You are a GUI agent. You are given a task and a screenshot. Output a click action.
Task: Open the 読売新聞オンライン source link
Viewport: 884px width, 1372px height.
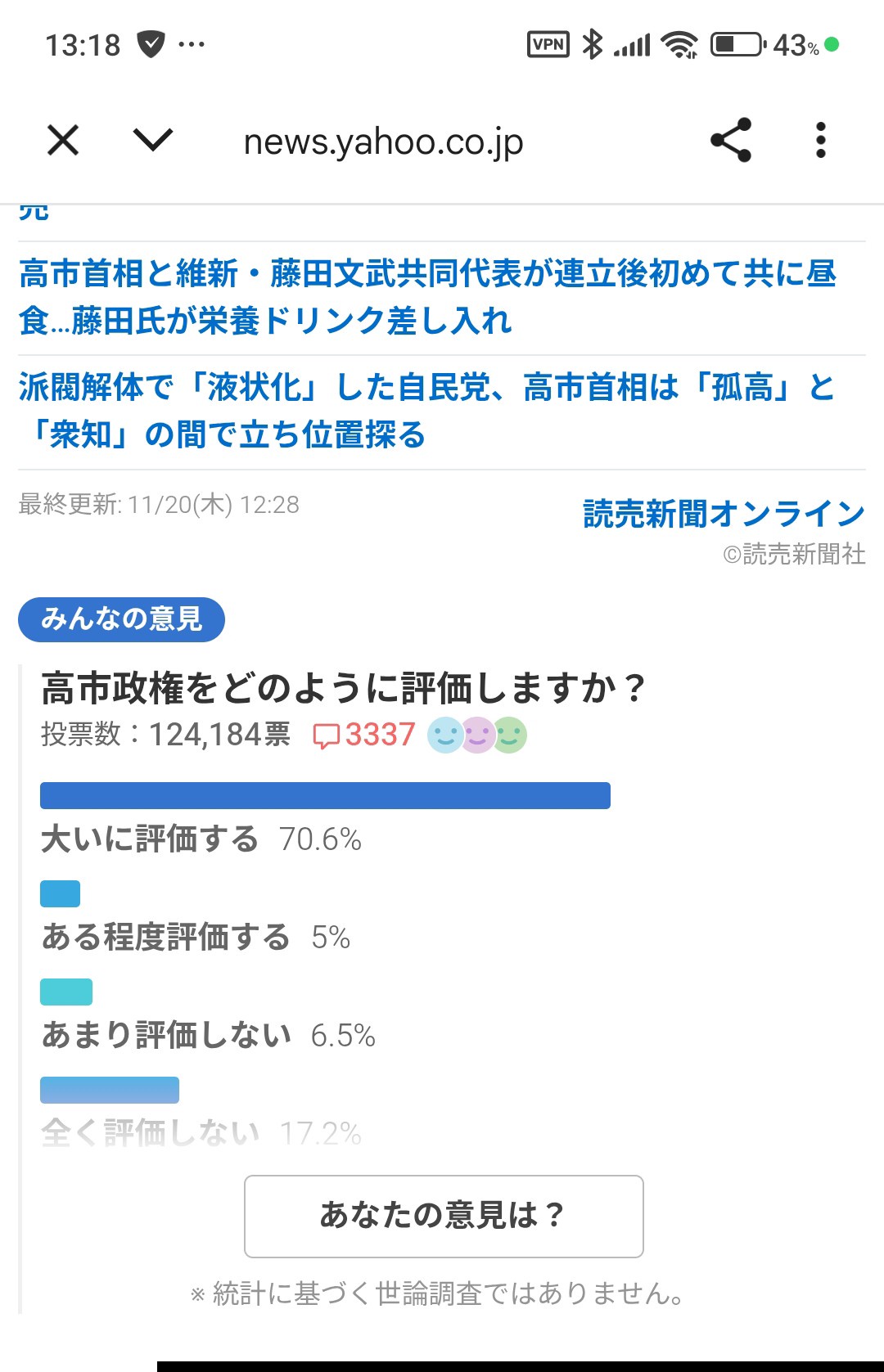tap(724, 514)
